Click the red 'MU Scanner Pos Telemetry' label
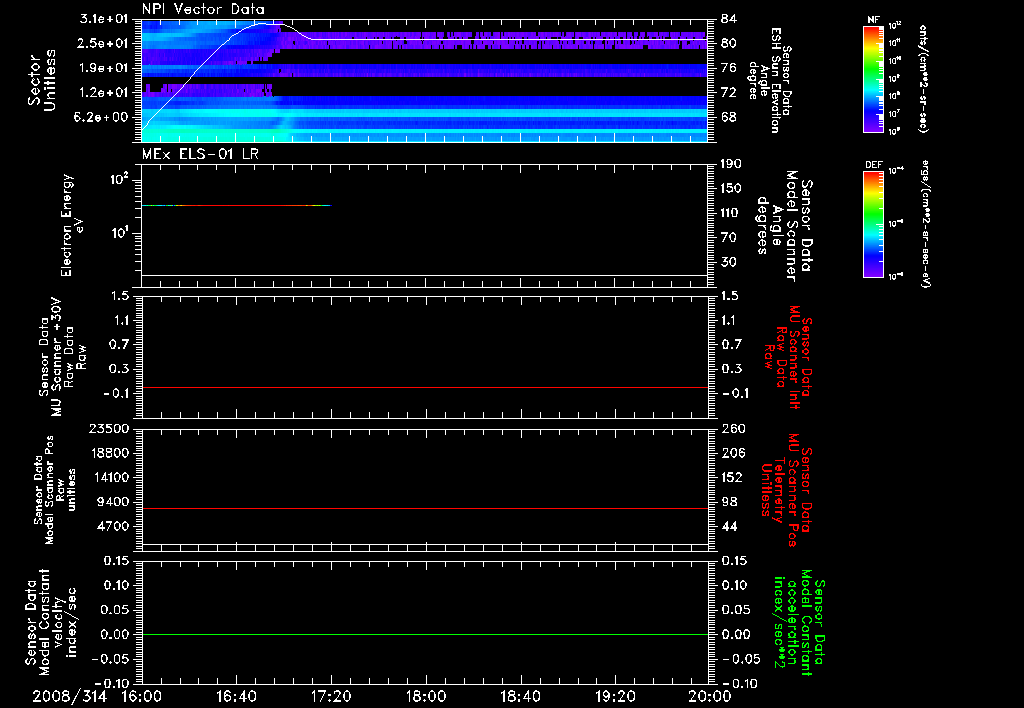The image size is (1024, 708). click(x=787, y=490)
